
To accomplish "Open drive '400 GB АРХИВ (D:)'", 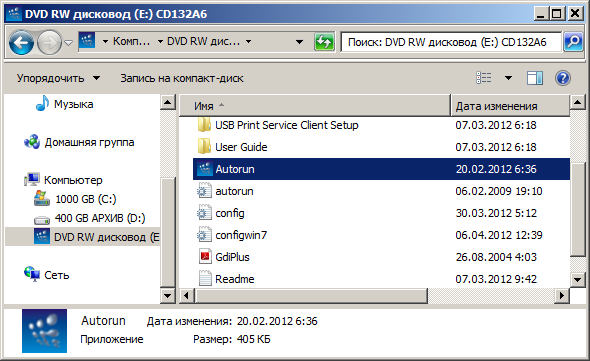I will (100, 218).
